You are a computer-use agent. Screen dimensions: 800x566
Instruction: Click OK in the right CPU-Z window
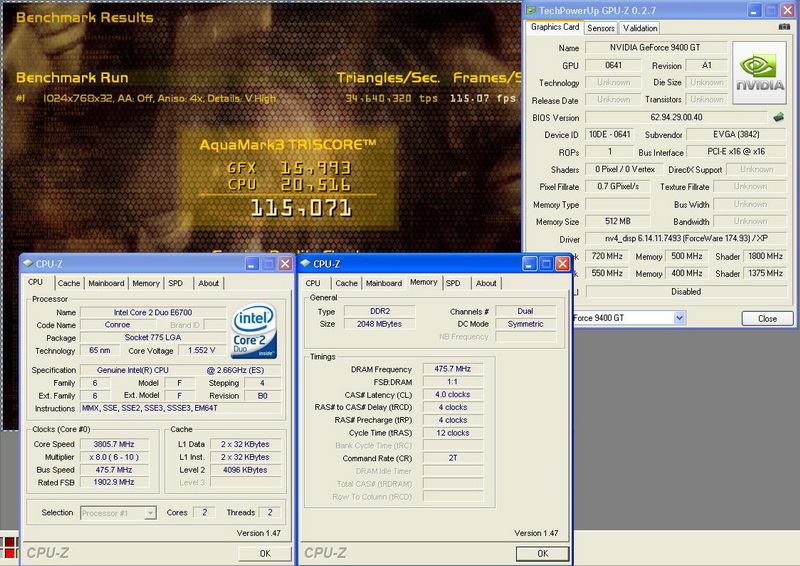[x=542, y=553]
